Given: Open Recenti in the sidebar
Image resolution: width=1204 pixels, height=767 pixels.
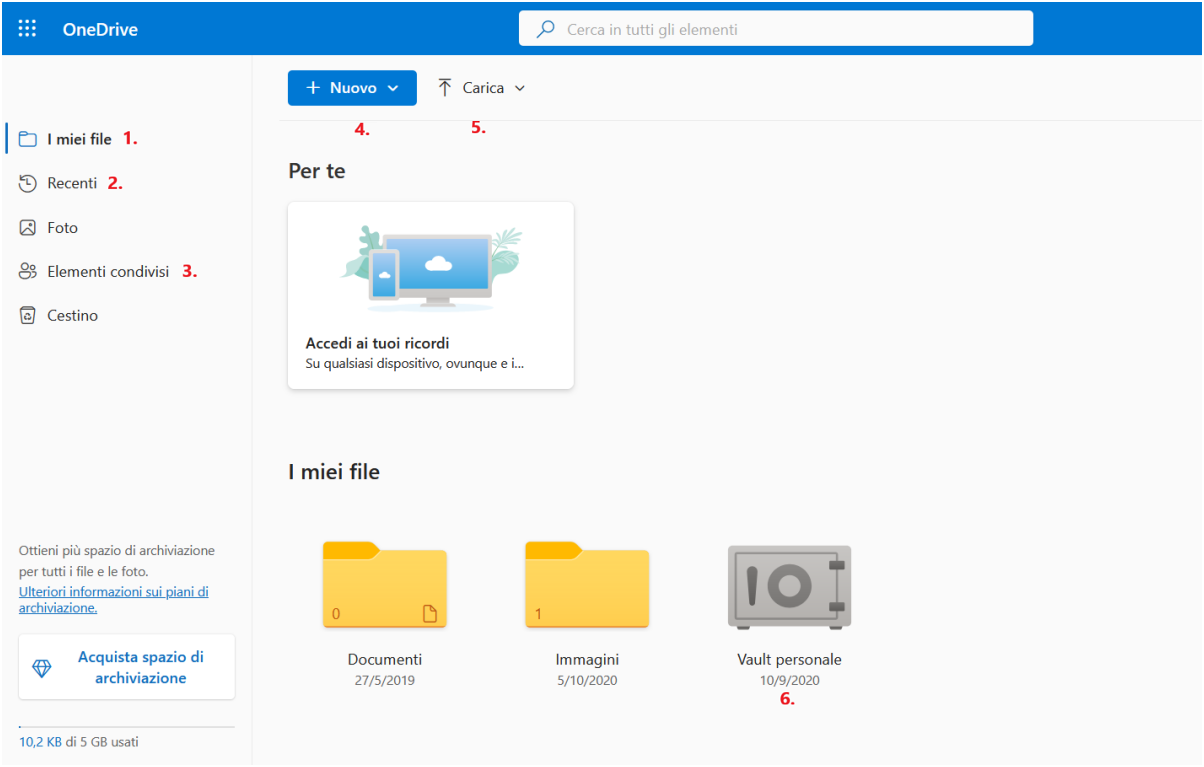Looking at the screenshot, I should click(72, 183).
